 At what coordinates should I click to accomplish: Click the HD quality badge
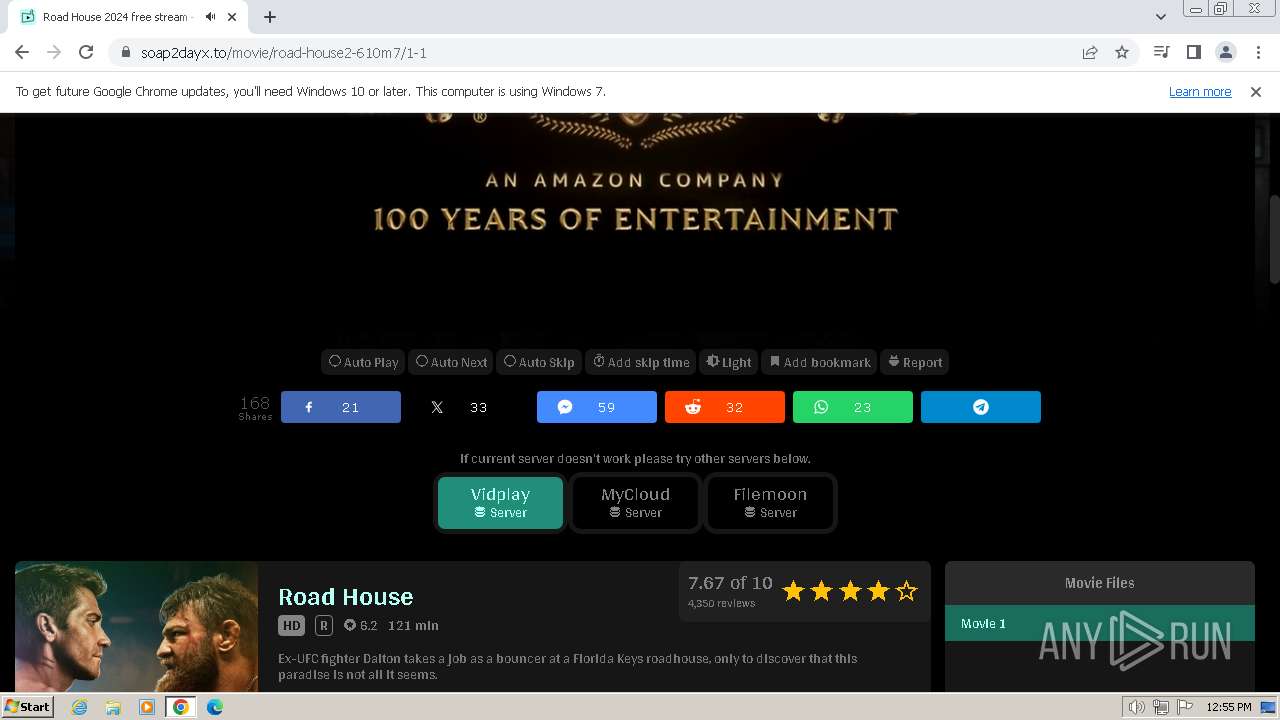pyautogui.click(x=291, y=625)
